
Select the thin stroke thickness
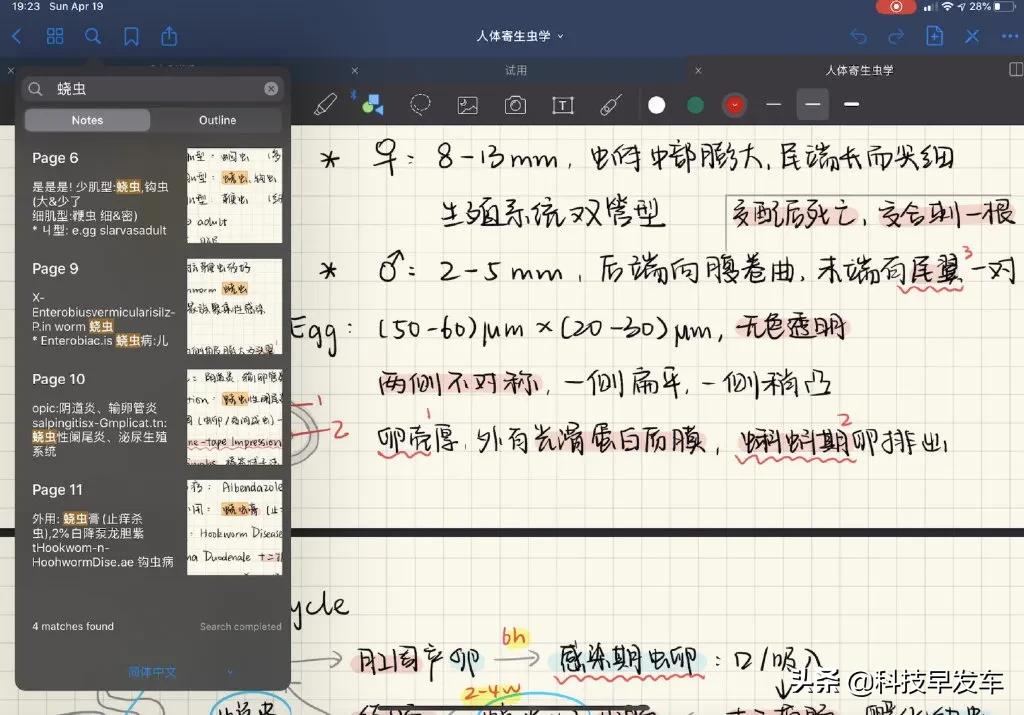tap(773, 104)
